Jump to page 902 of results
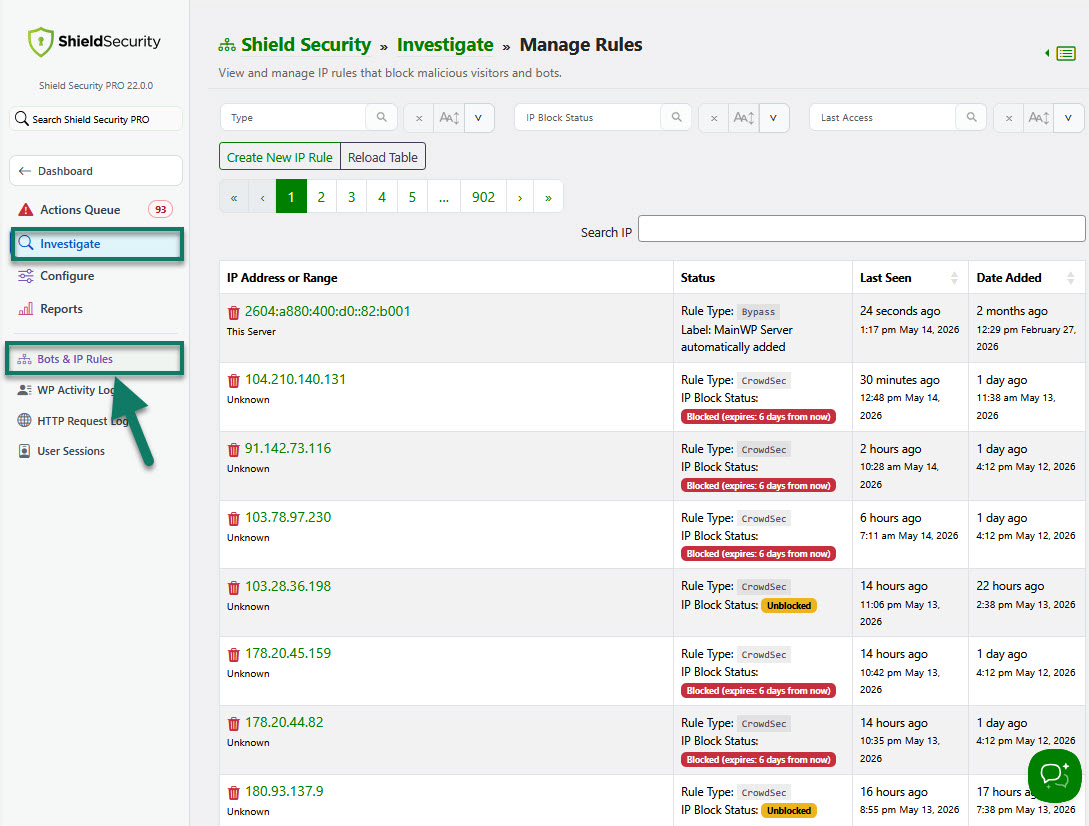 pyautogui.click(x=483, y=197)
